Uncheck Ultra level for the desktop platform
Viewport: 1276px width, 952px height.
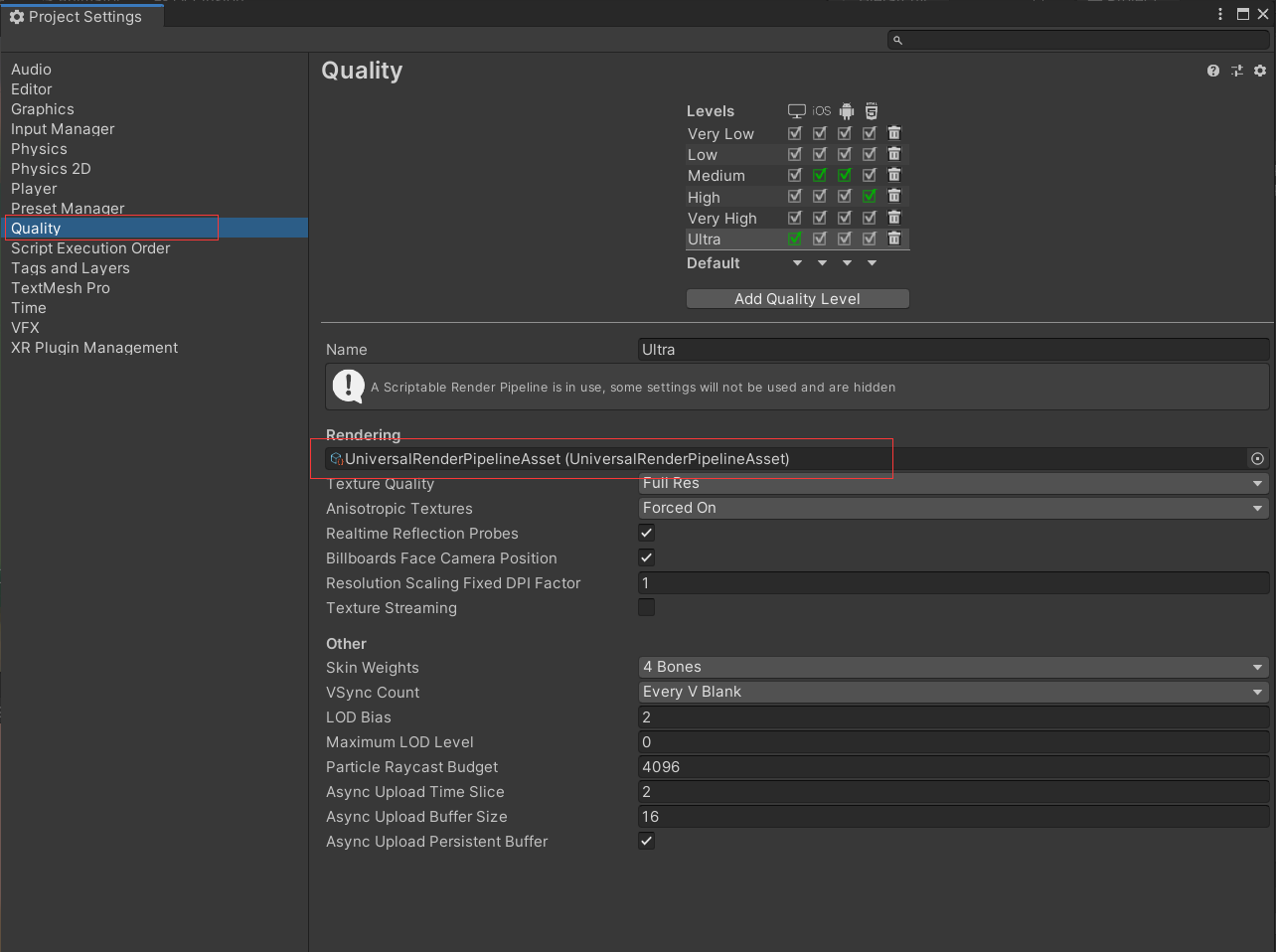pos(794,238)
